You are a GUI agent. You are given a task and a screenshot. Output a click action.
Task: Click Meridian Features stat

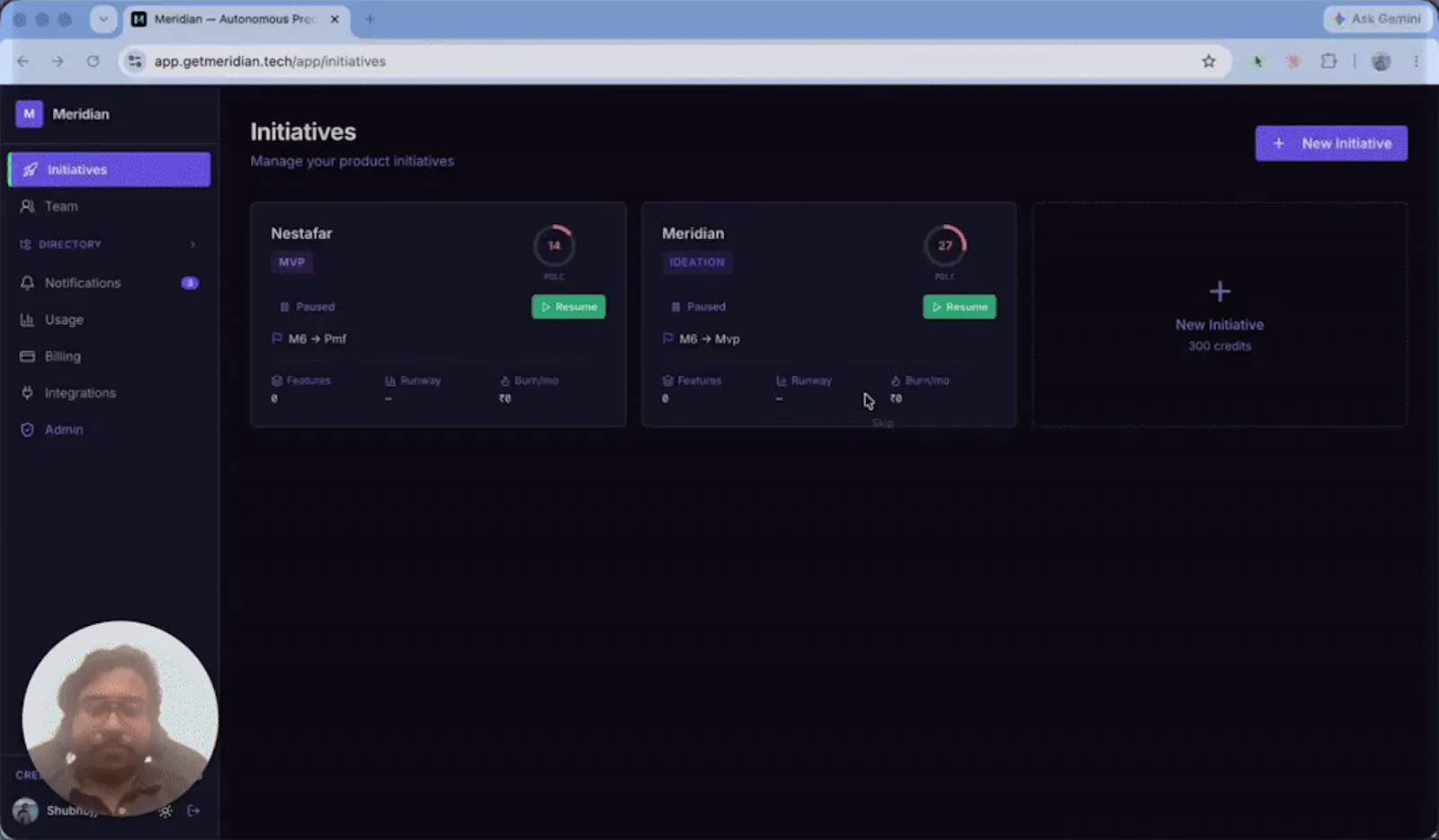[692, 389]
